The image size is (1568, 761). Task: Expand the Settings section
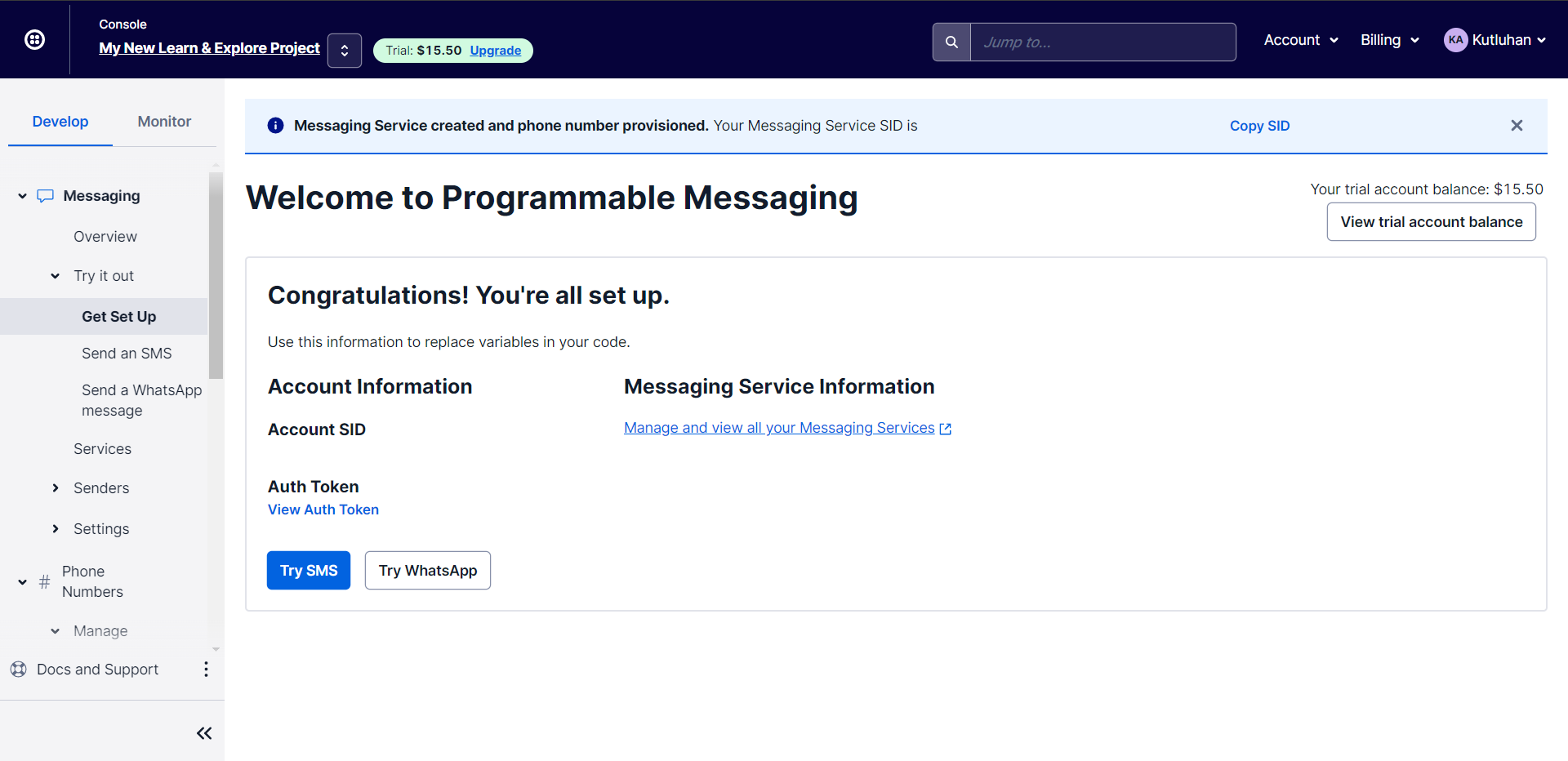56,528
